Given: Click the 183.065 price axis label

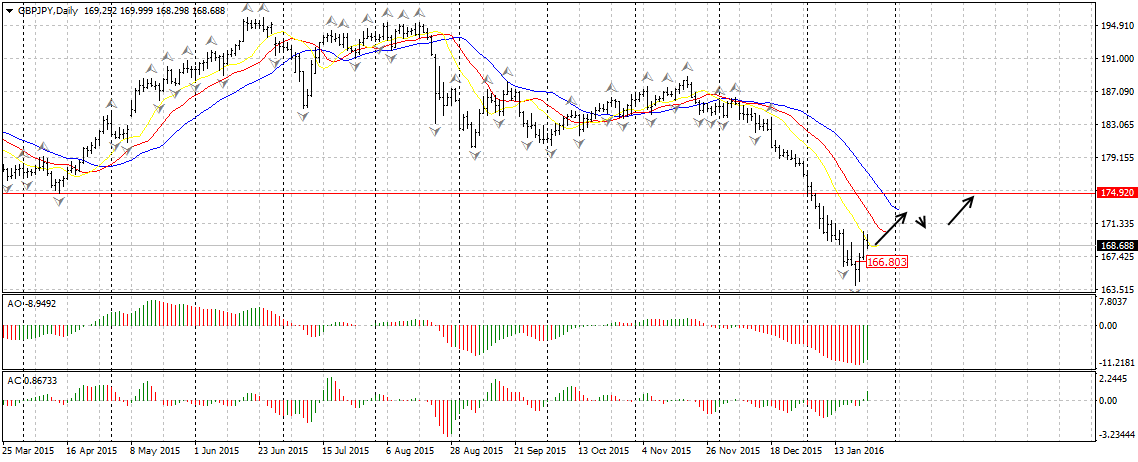Looking at the screenshot, I should (1116, 125).
